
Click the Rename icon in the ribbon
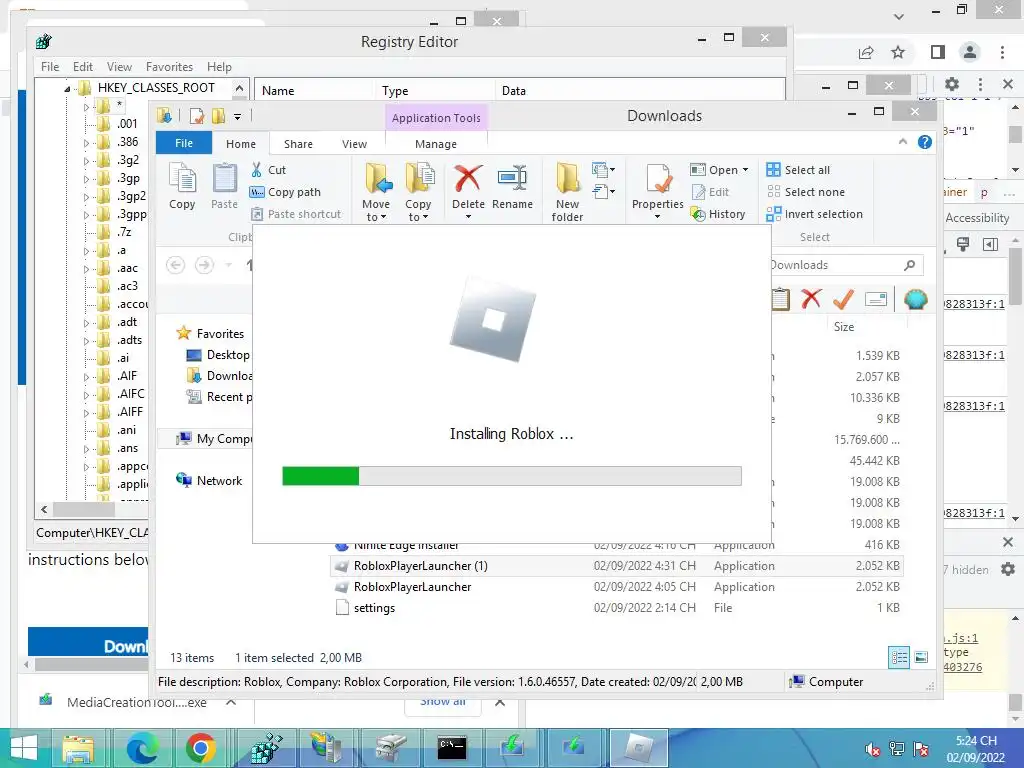point(513,178)
